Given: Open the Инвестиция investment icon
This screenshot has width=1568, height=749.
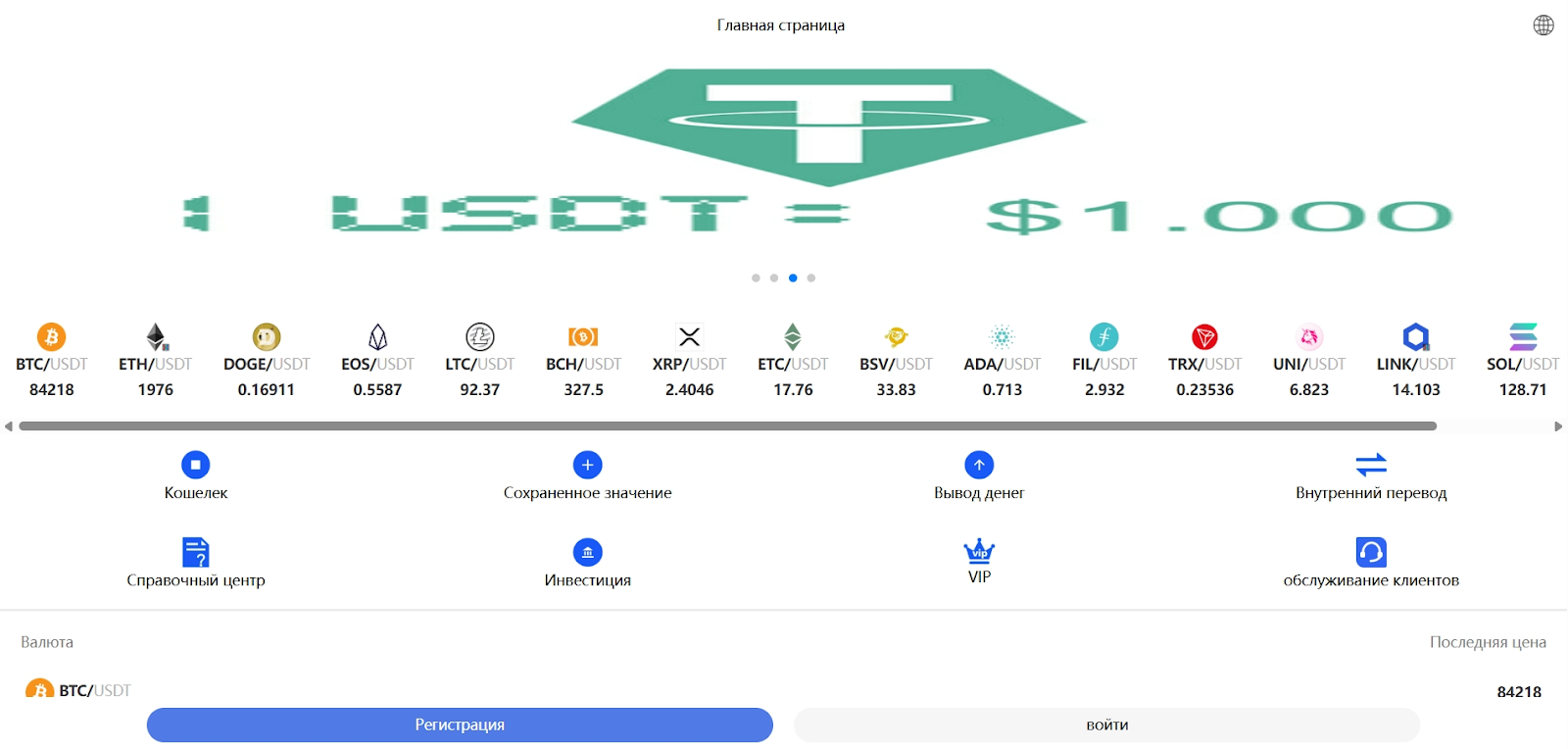Looking at the screenshot, I should (x=588, y=552).
